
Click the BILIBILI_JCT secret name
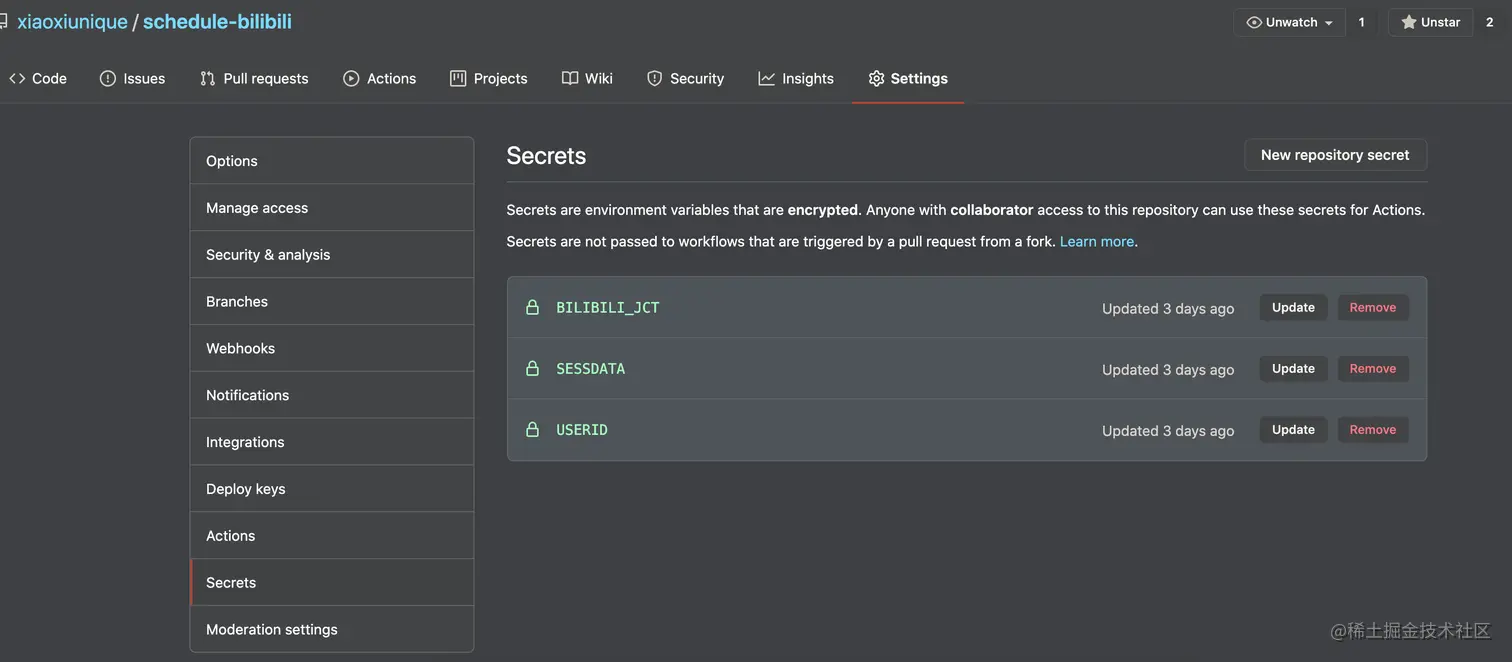point(608,307)
